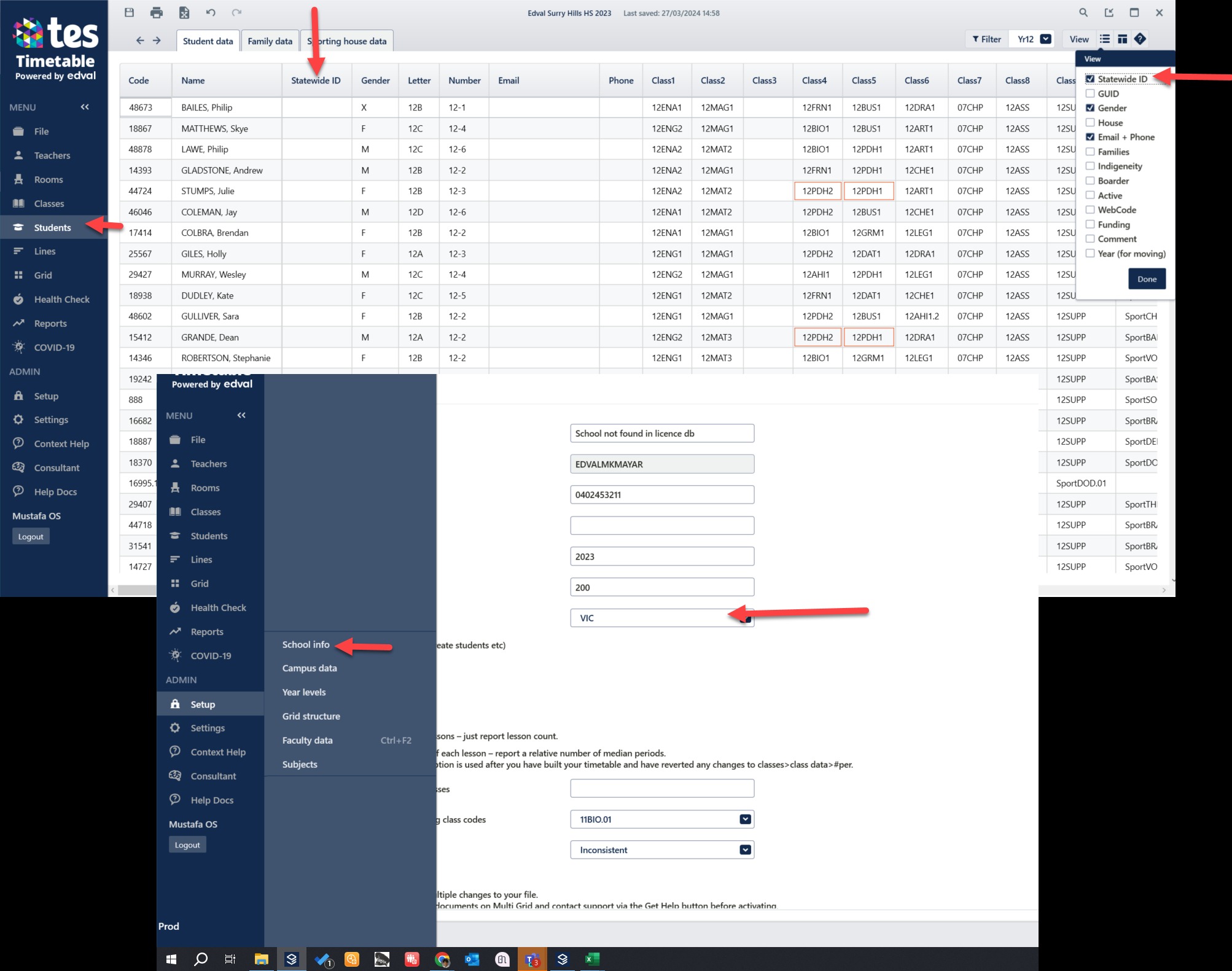Open the Yr12 year filter dropdown
The image size is (1232, 971).
[1045, 39]
